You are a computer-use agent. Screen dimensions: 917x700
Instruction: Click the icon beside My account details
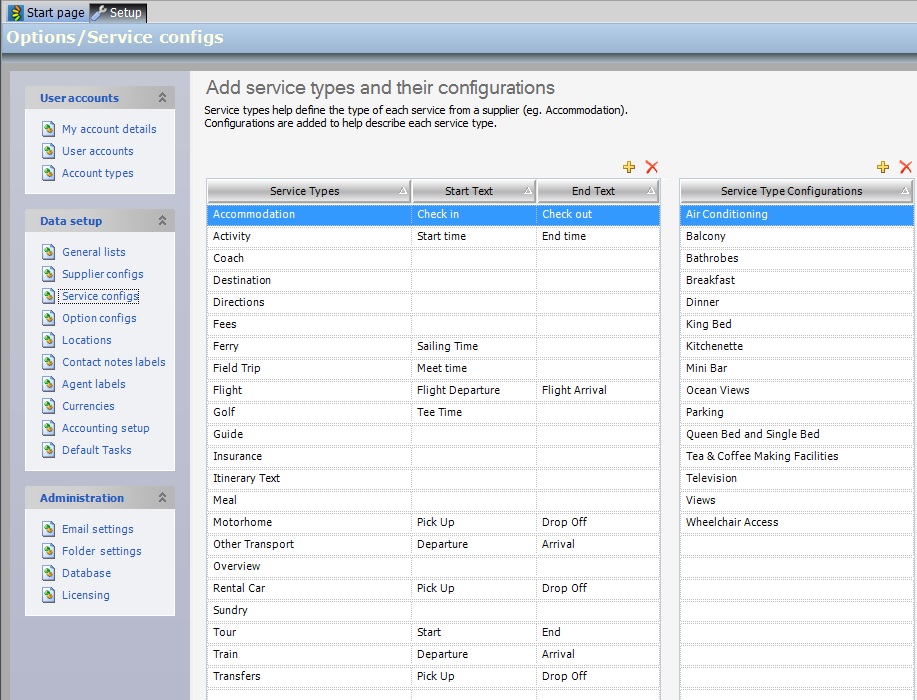49,129
